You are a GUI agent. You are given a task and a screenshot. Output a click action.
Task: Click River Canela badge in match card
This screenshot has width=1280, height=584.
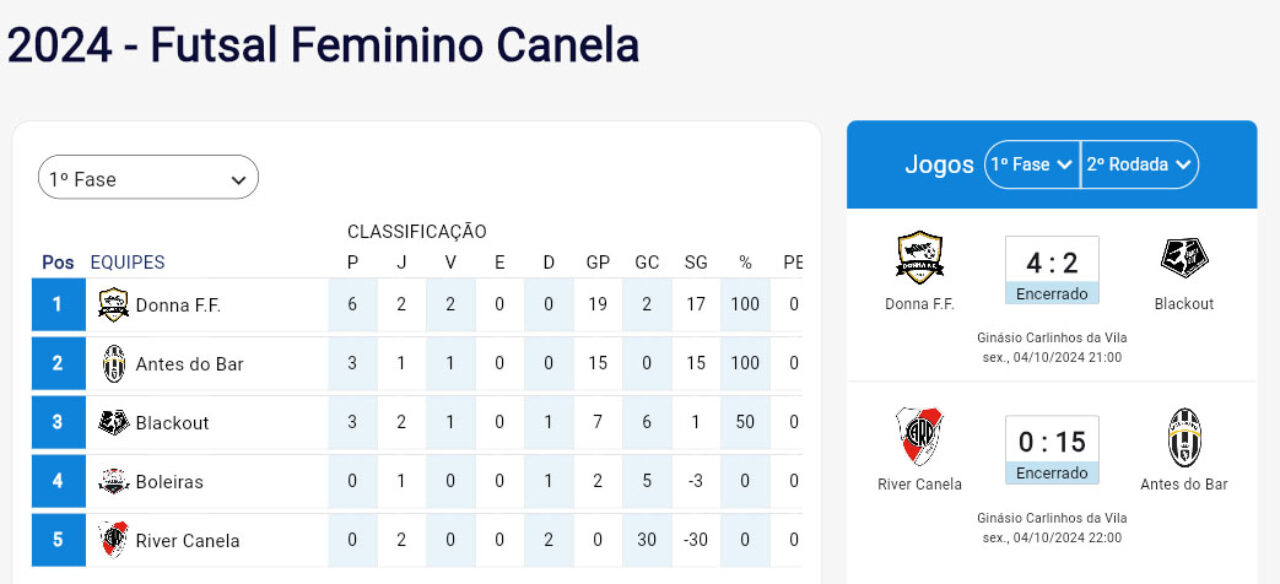[919, 437]
